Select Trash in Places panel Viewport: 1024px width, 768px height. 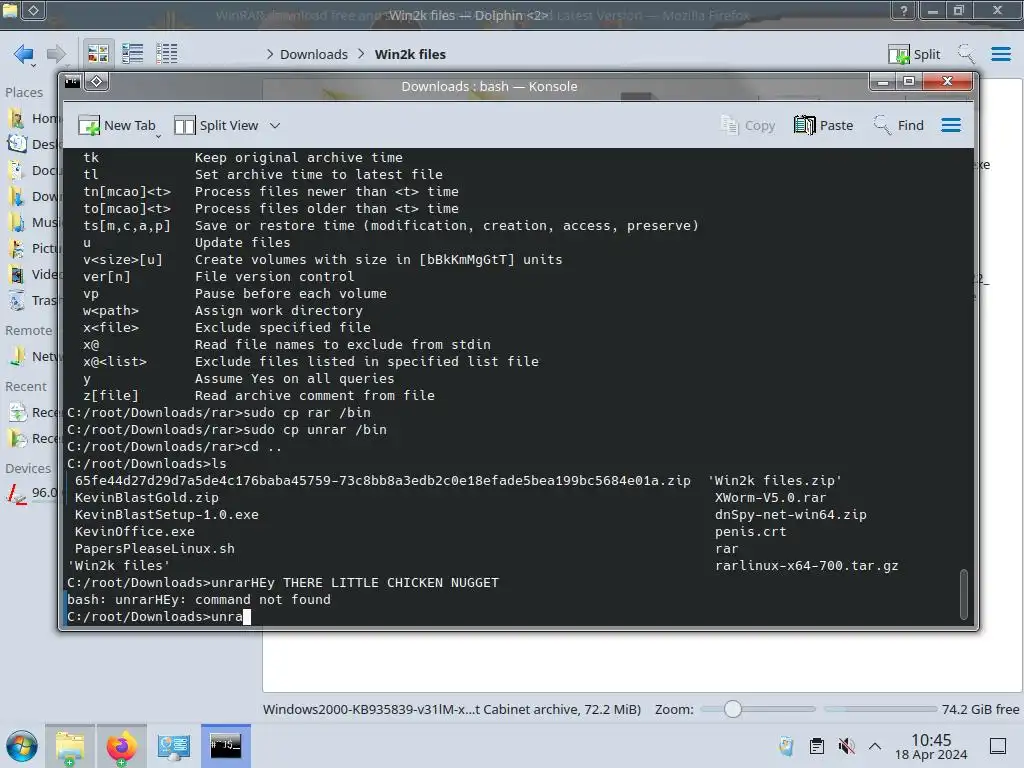pos(32,300)
